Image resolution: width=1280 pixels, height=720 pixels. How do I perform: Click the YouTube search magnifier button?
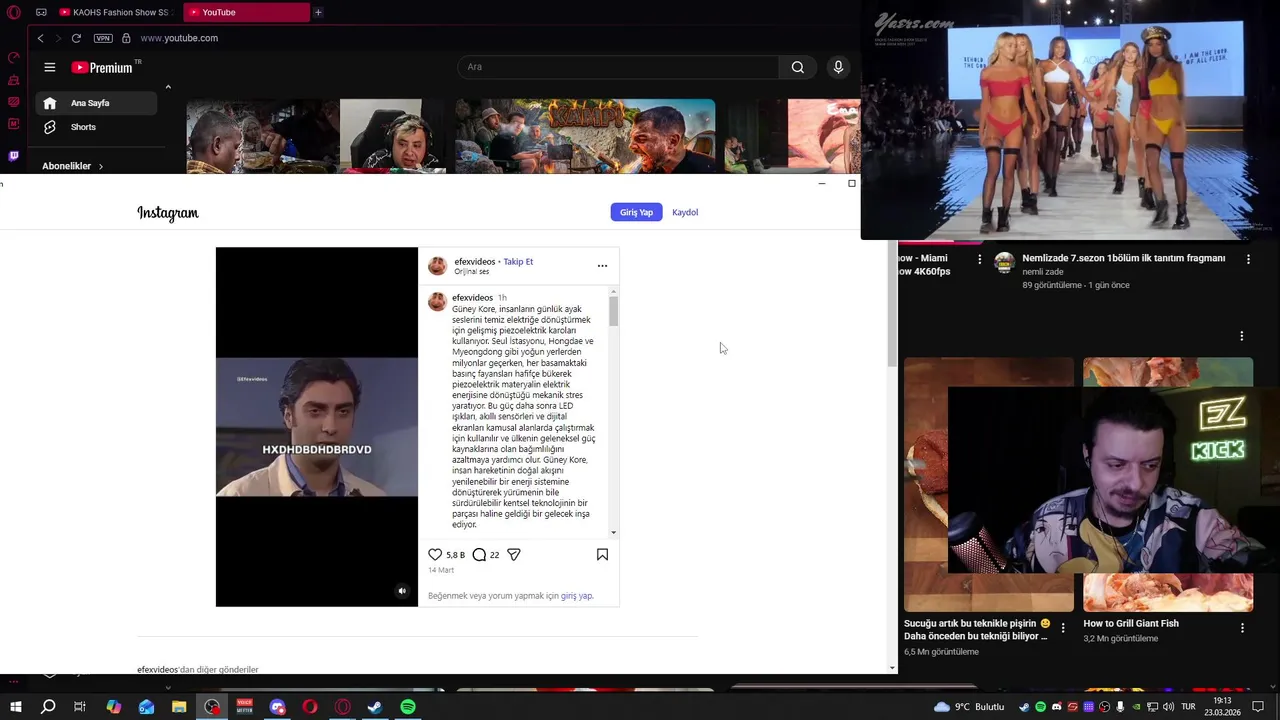coord(797,67)
